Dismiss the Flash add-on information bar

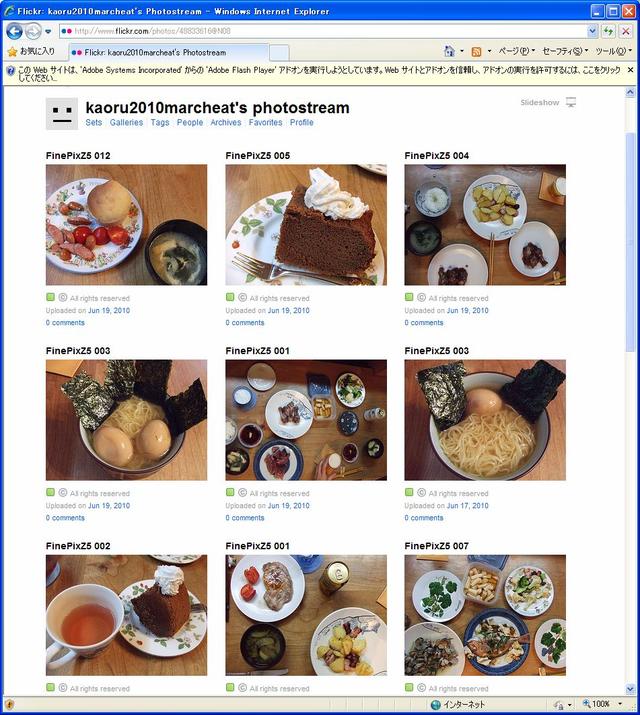click(630, 70)
